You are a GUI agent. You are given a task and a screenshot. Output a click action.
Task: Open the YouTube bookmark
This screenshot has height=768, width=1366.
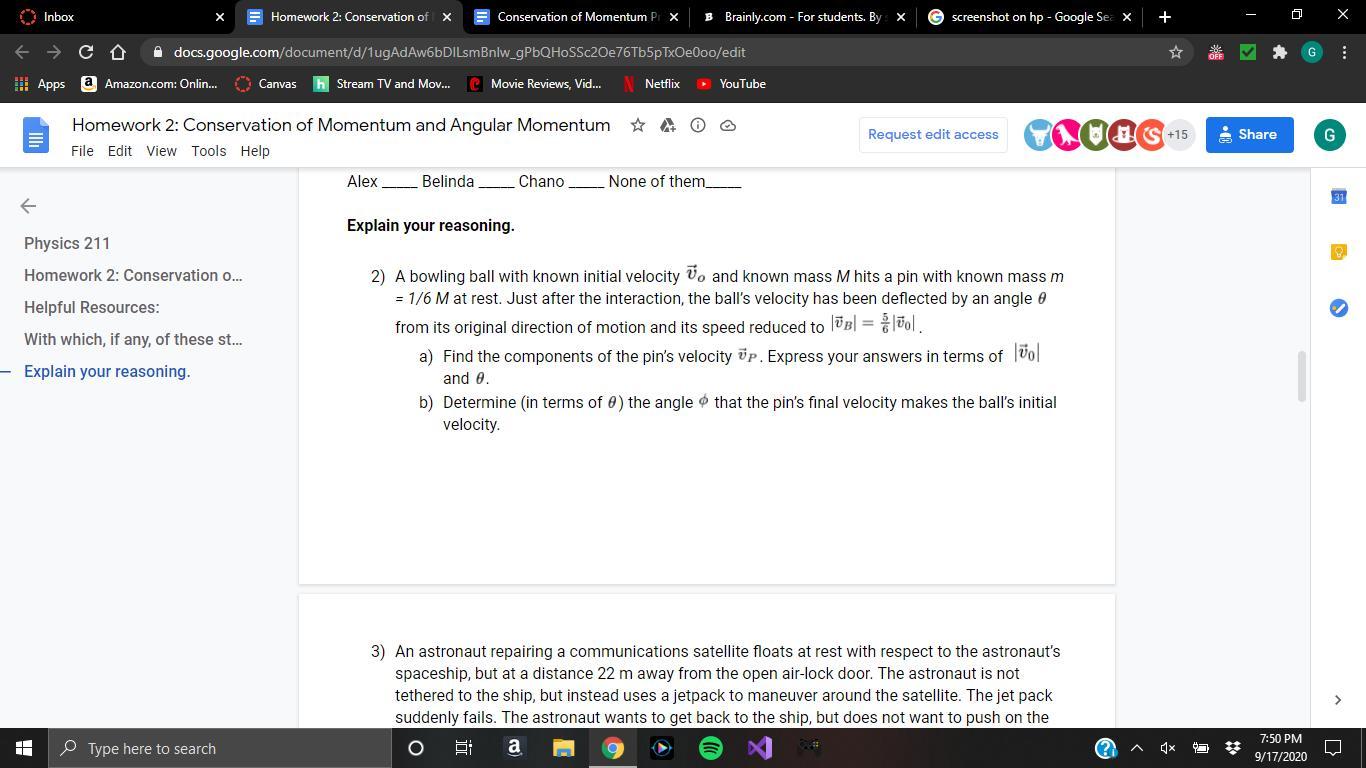[731, 84]
